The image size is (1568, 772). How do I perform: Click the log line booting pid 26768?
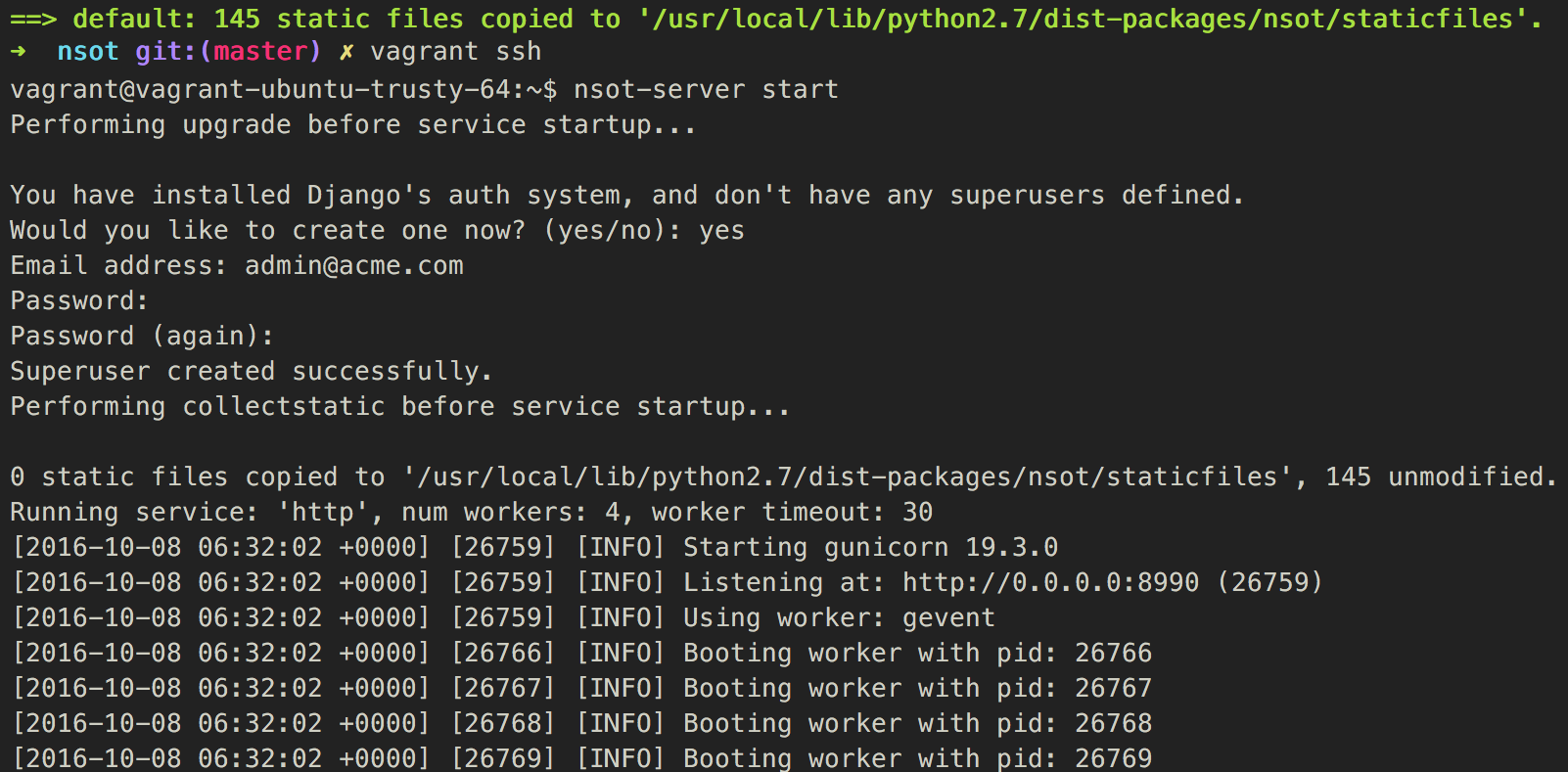[581, 724]
